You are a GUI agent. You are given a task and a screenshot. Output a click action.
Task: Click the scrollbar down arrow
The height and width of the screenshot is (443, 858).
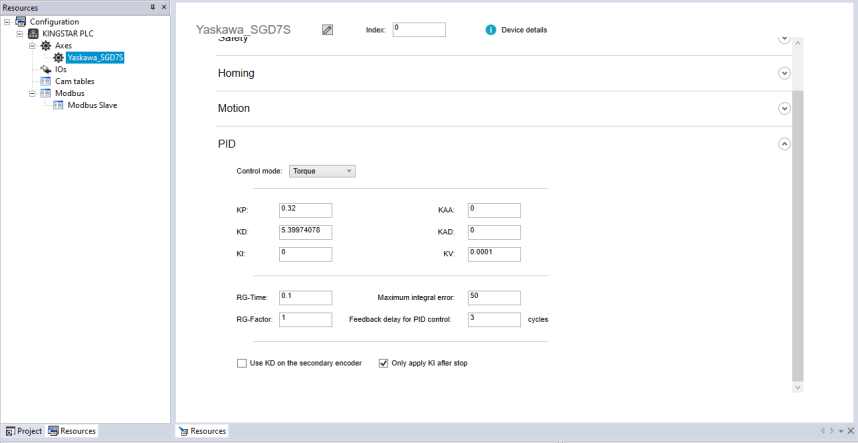pyautogui.click(x=797, y=387)
